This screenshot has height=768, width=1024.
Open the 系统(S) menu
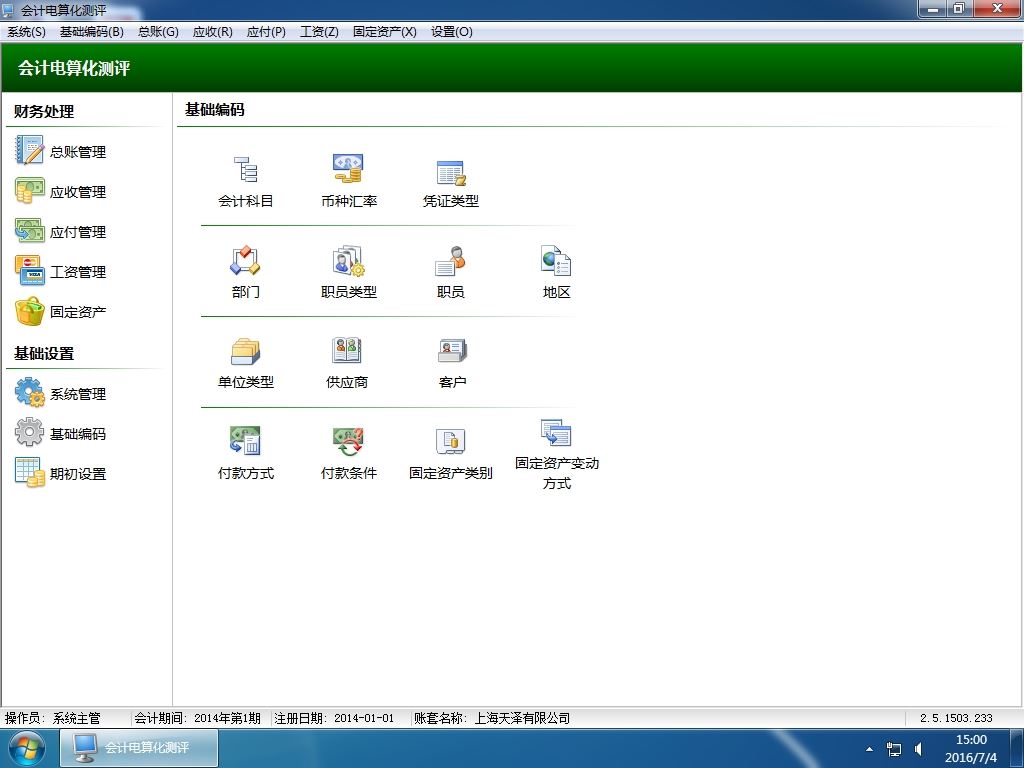click(x=26, y=31)
